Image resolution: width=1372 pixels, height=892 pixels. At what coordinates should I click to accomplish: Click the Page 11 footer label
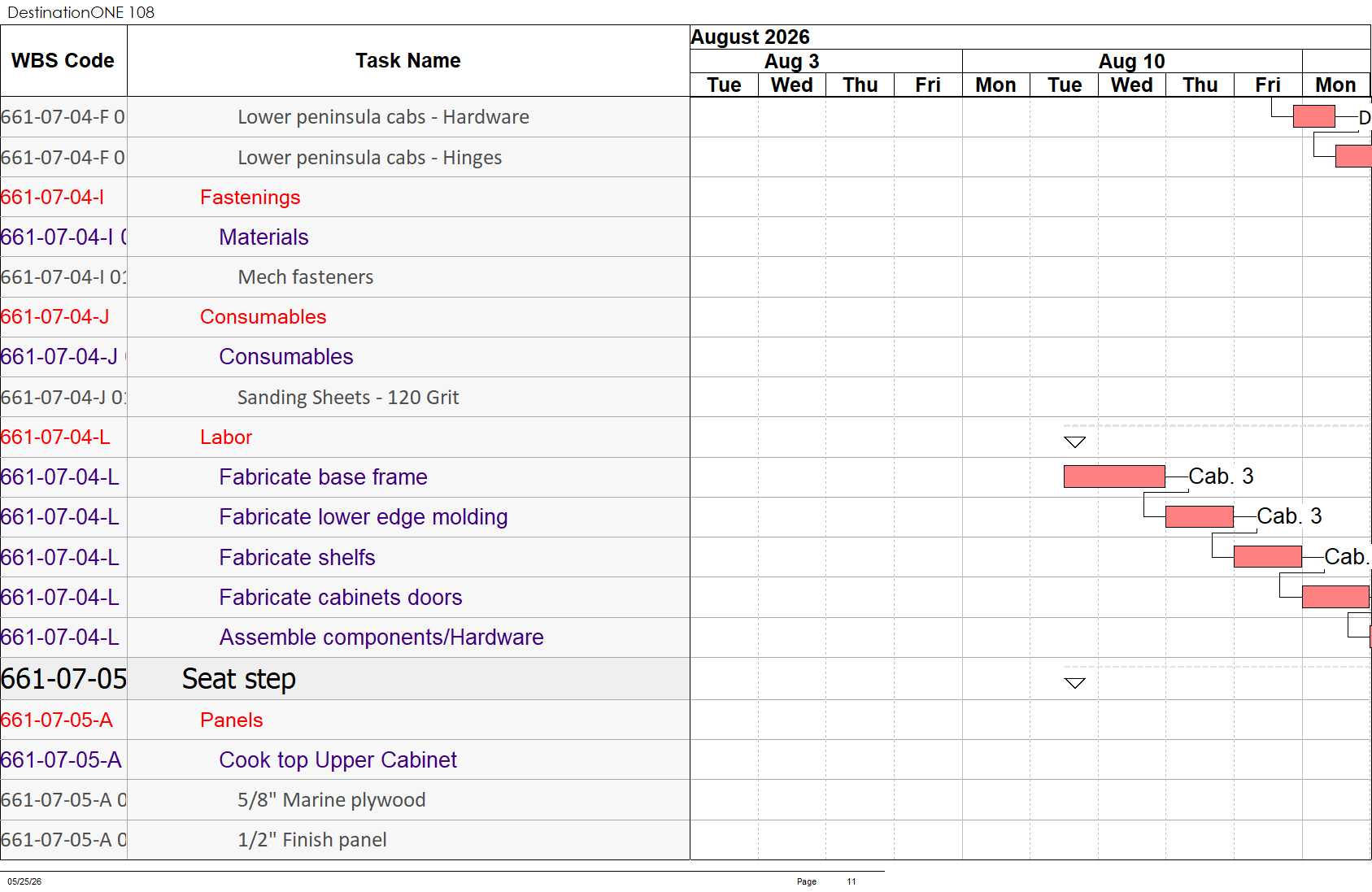(826, 881)
